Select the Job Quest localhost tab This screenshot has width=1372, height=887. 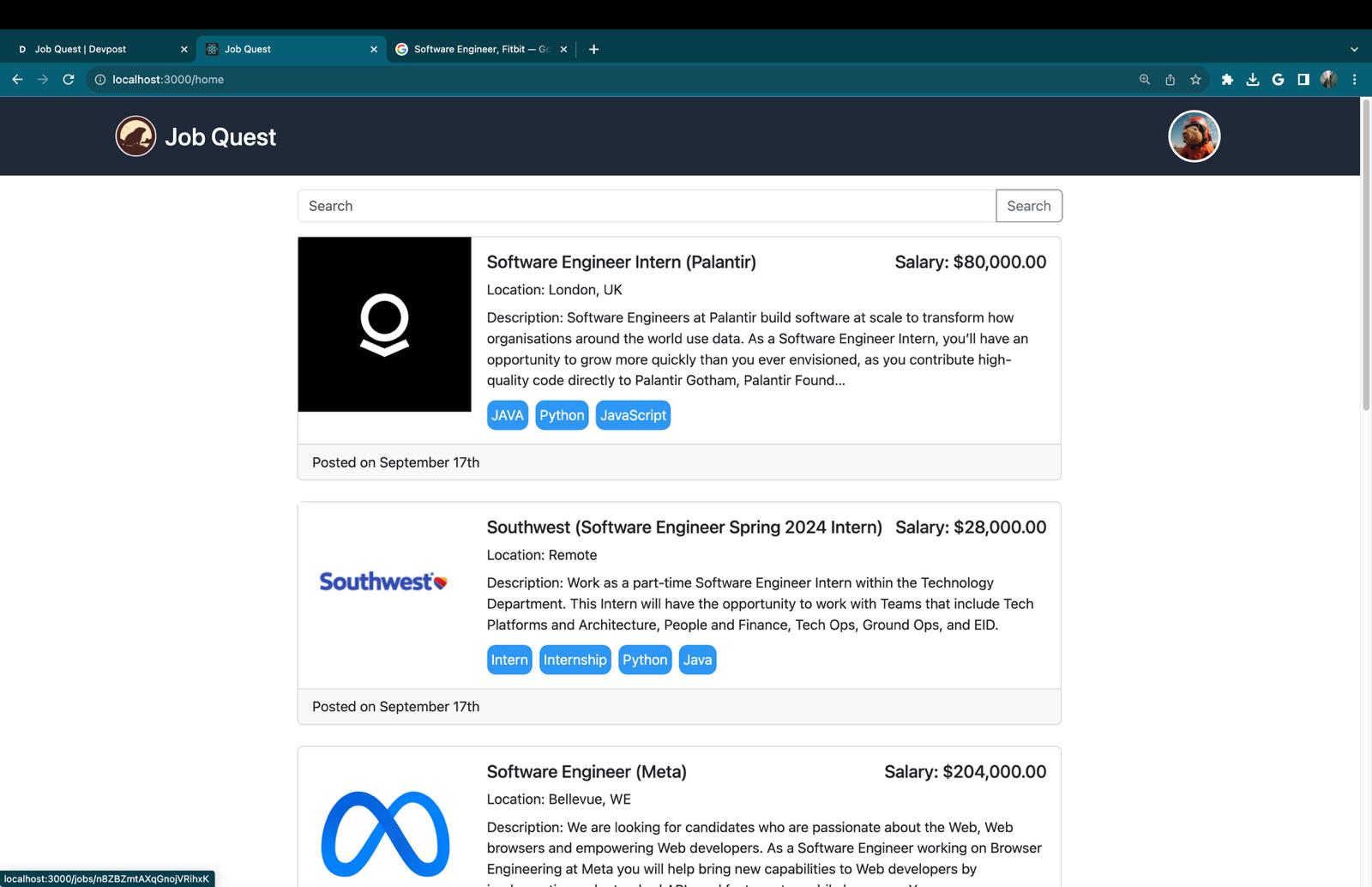291,49
